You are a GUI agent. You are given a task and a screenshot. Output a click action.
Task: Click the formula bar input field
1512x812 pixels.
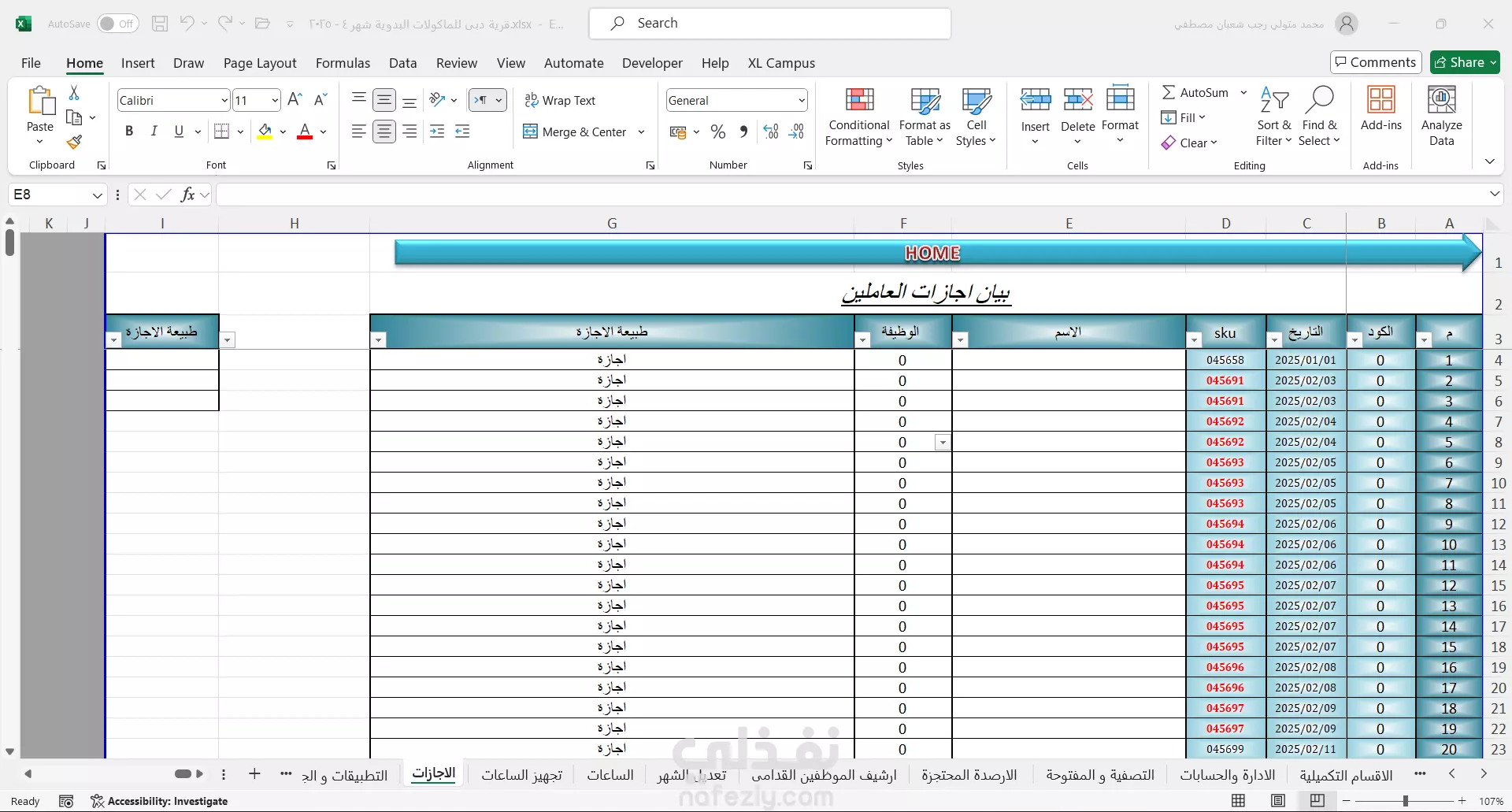coord(850,195)
